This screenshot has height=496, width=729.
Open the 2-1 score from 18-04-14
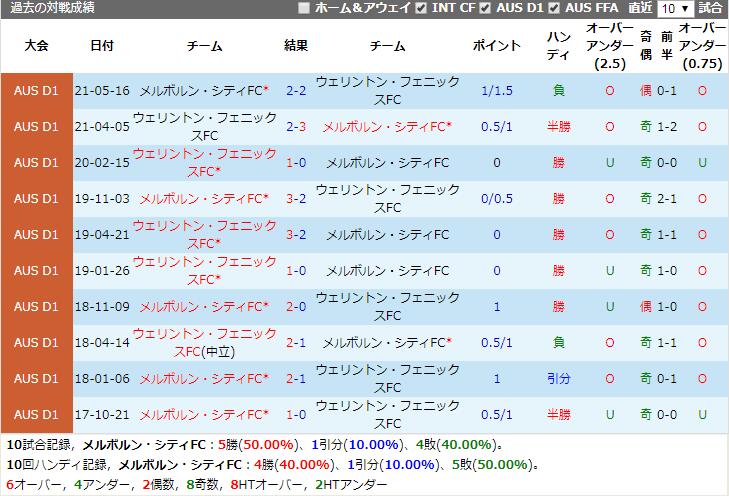(x=296, y=343)
